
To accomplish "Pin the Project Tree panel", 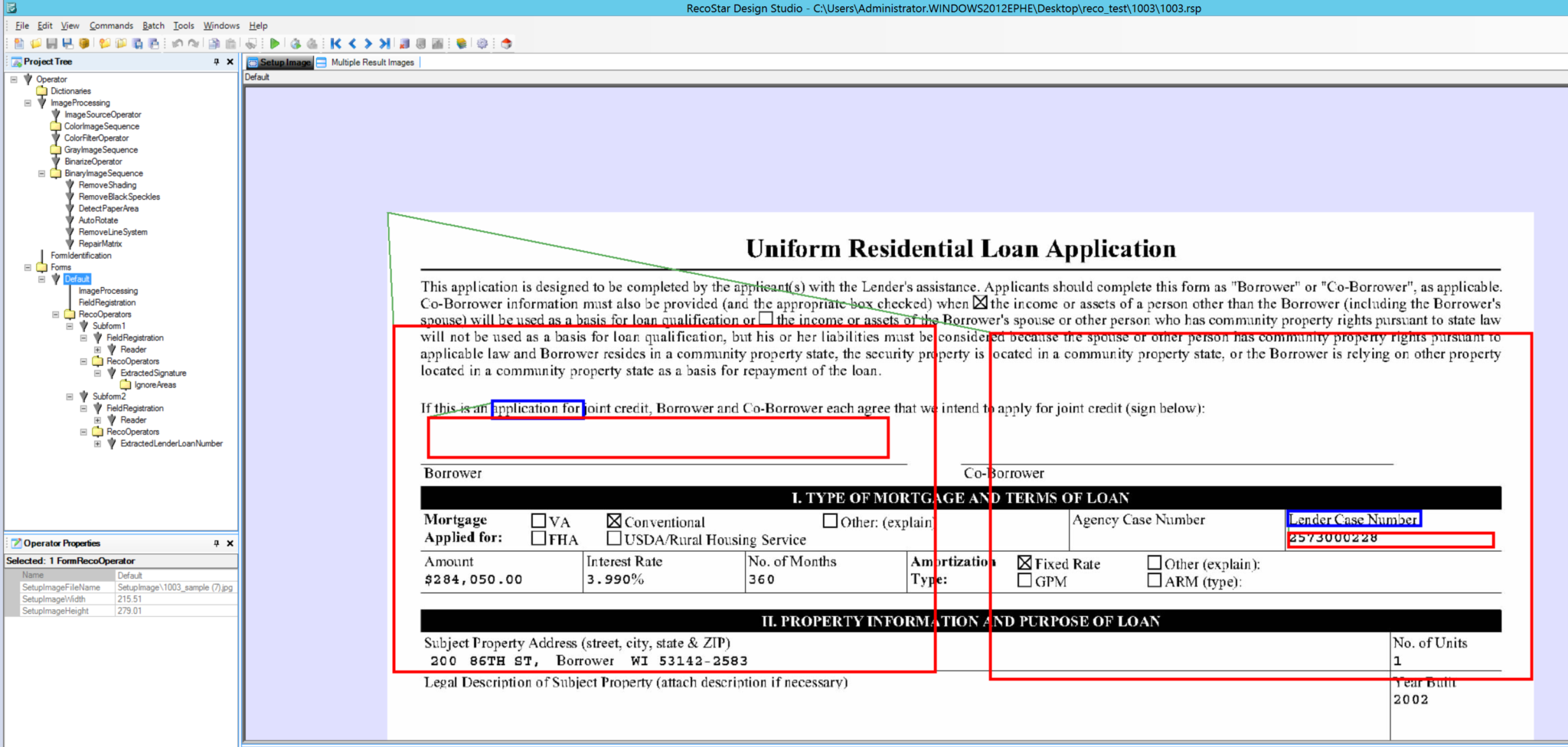I will point(217,62).
